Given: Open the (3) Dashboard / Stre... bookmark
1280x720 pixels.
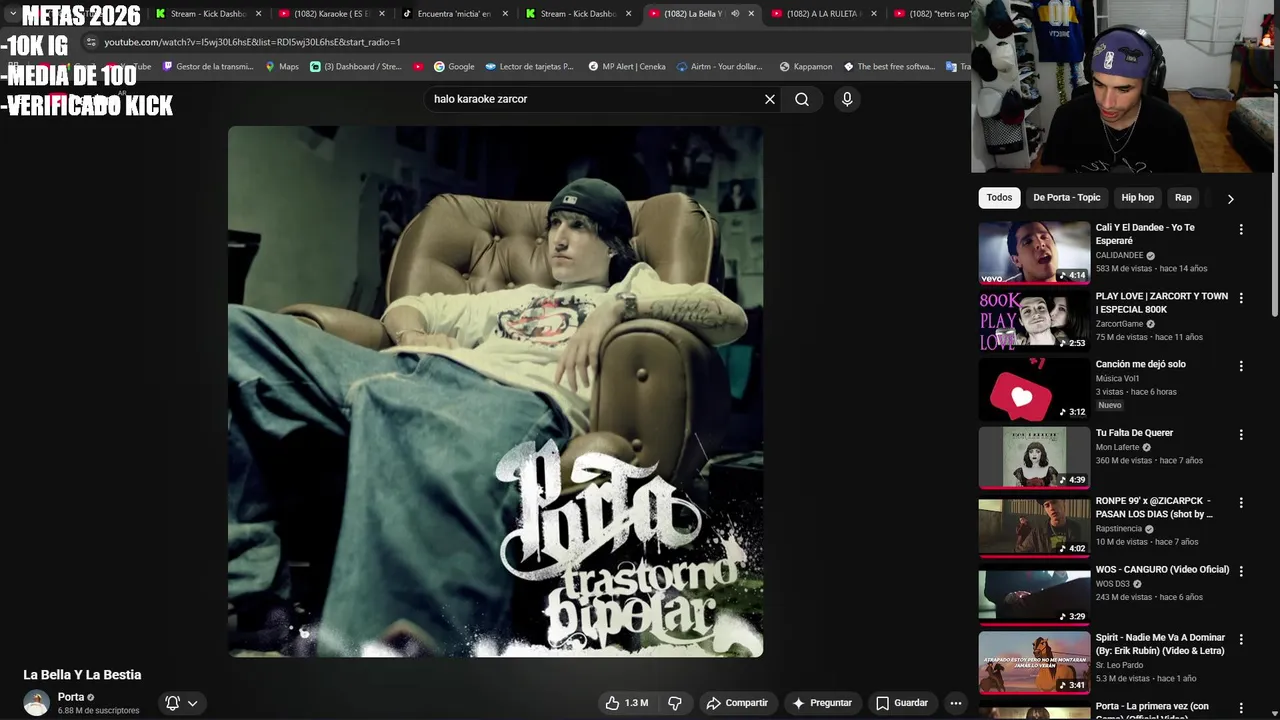Looking at the screenshot, I should point(356,67).
